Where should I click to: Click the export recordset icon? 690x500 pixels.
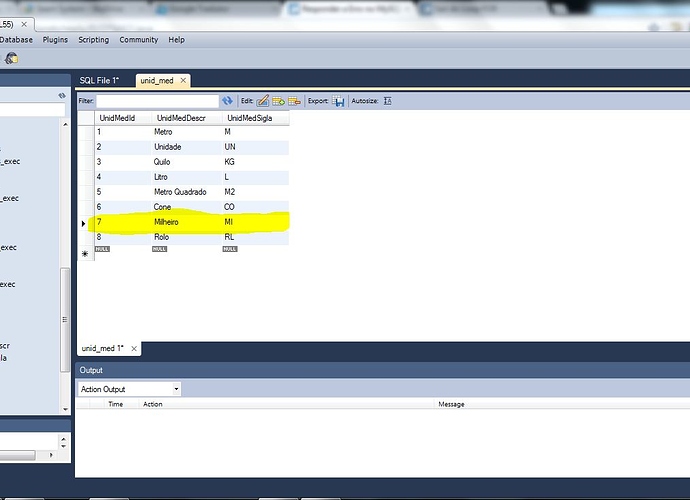pyautogui.click(x=338, y=101)
